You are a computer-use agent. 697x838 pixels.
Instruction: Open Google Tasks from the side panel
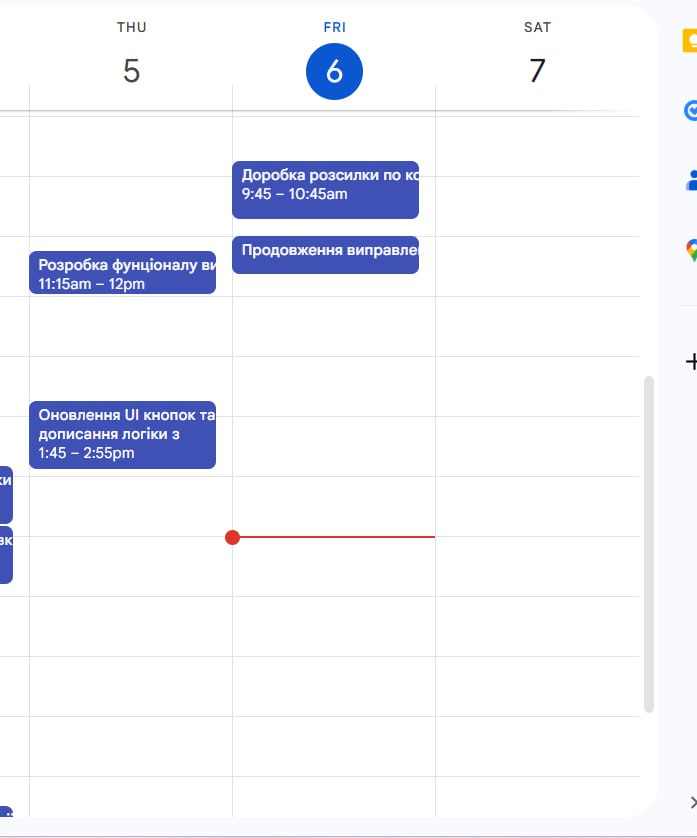tap(689, 111)
